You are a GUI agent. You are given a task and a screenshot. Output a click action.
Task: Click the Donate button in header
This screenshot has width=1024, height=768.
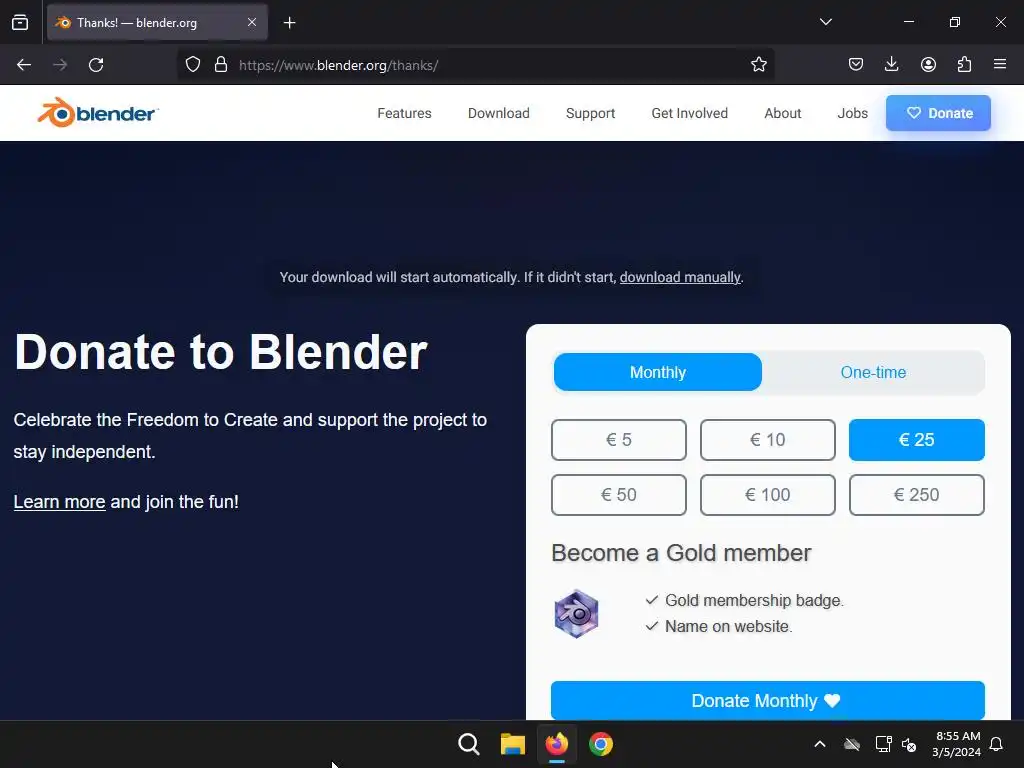click(x=938, y=113)
